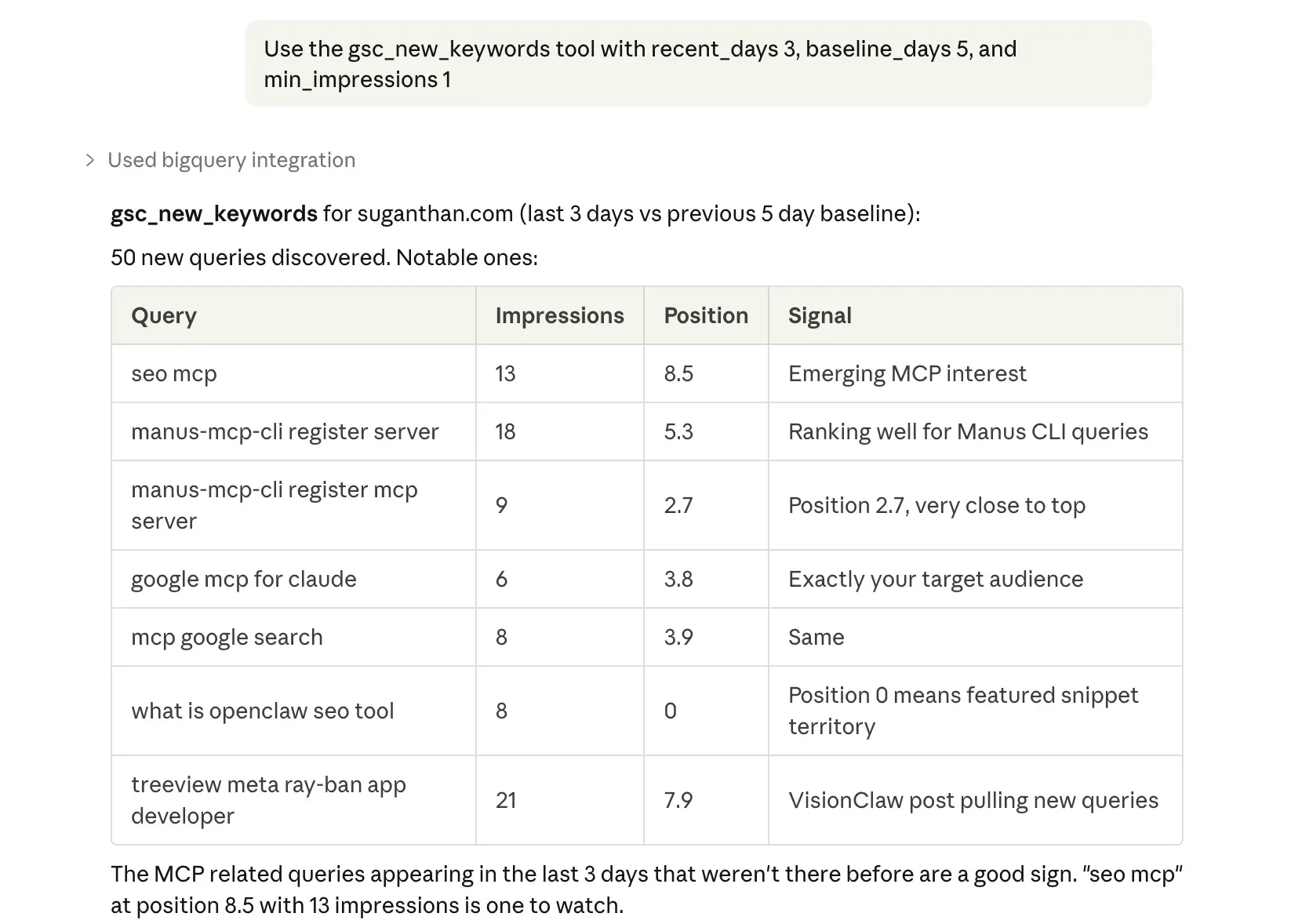Click the "50 new queries discovered" line
1291x924 pixels.
pyautogui.click(x=324, y=258)
